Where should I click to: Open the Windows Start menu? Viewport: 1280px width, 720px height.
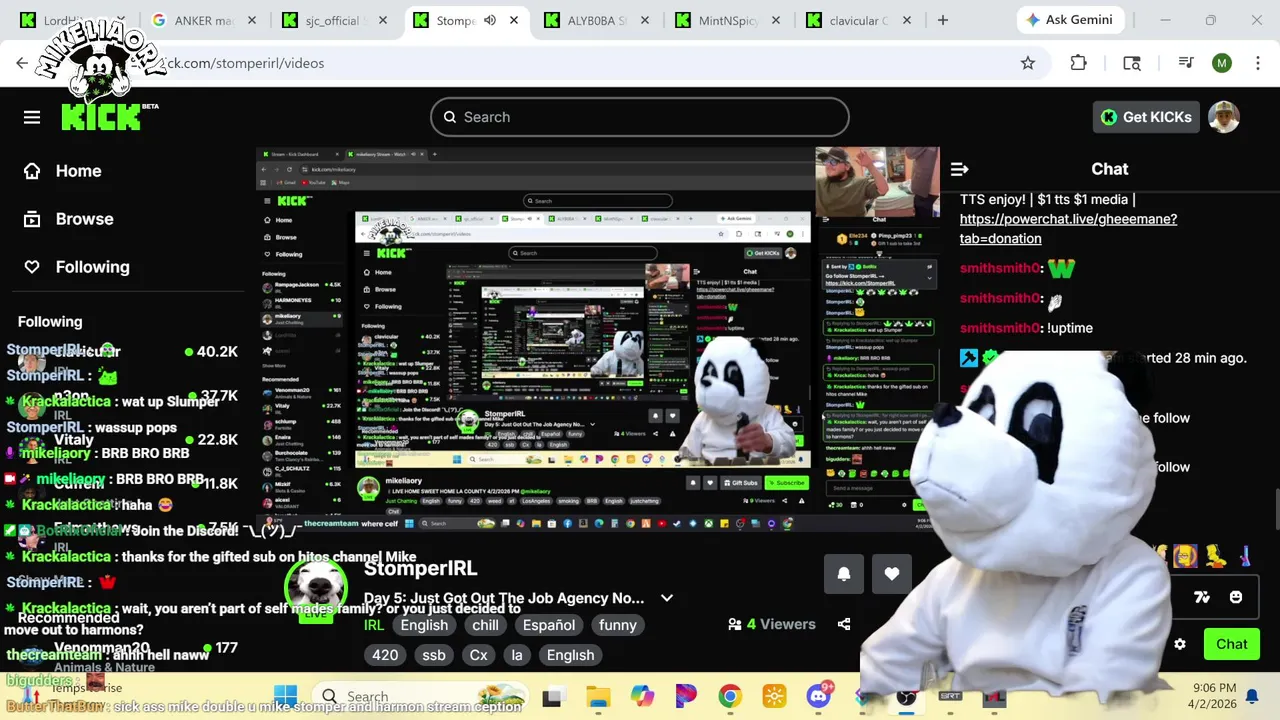click(x=285, y=696)
